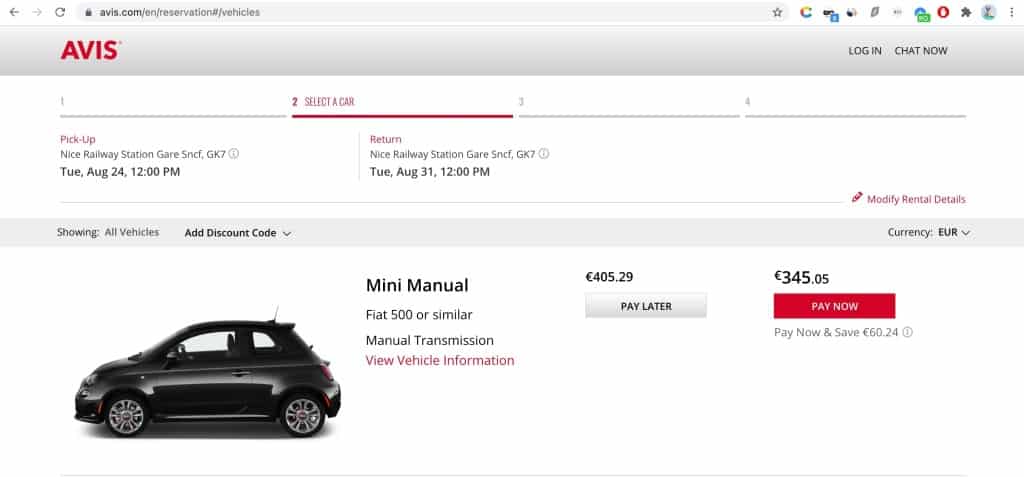The height and width of the screenshot is (477, 1024).
Task: Click the red PAY NOW button
Action: click(x=835, y=306)
